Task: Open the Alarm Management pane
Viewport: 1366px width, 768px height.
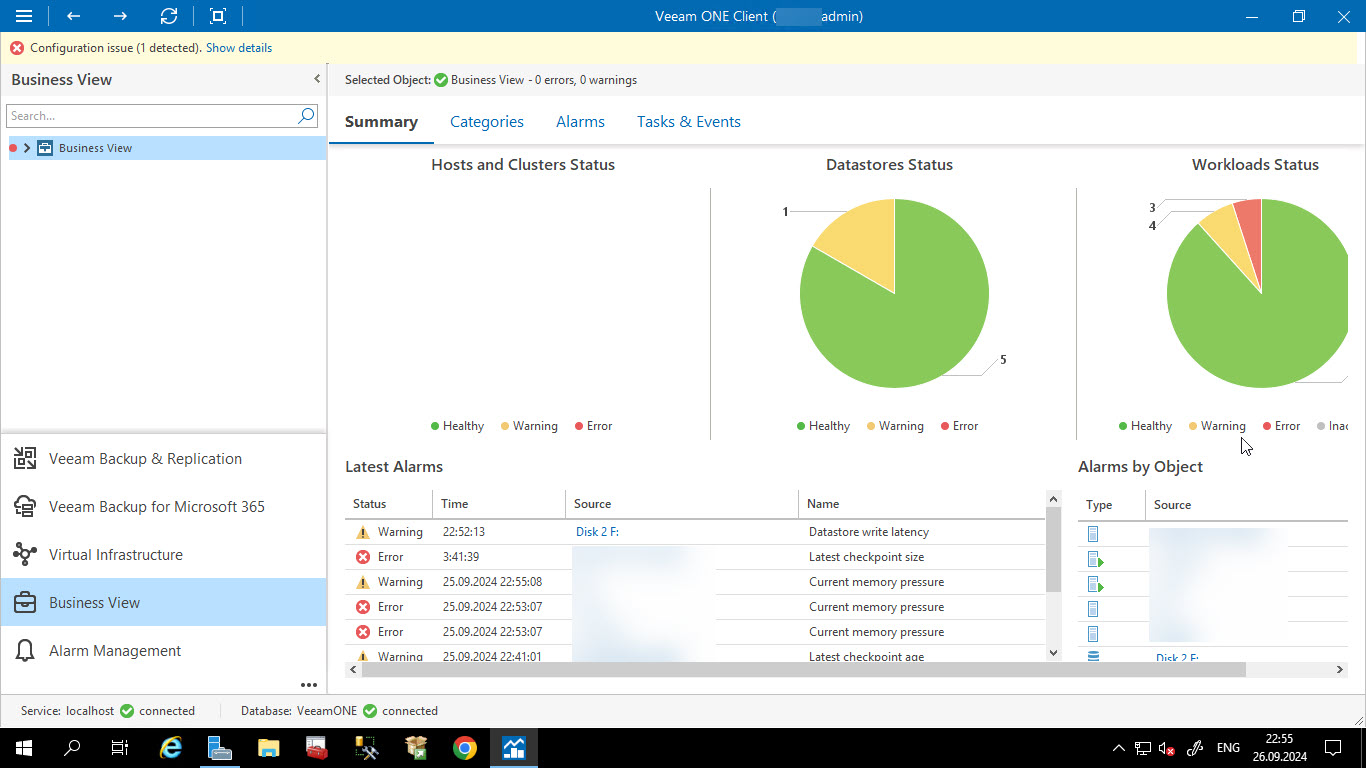Action: point(163,651)
